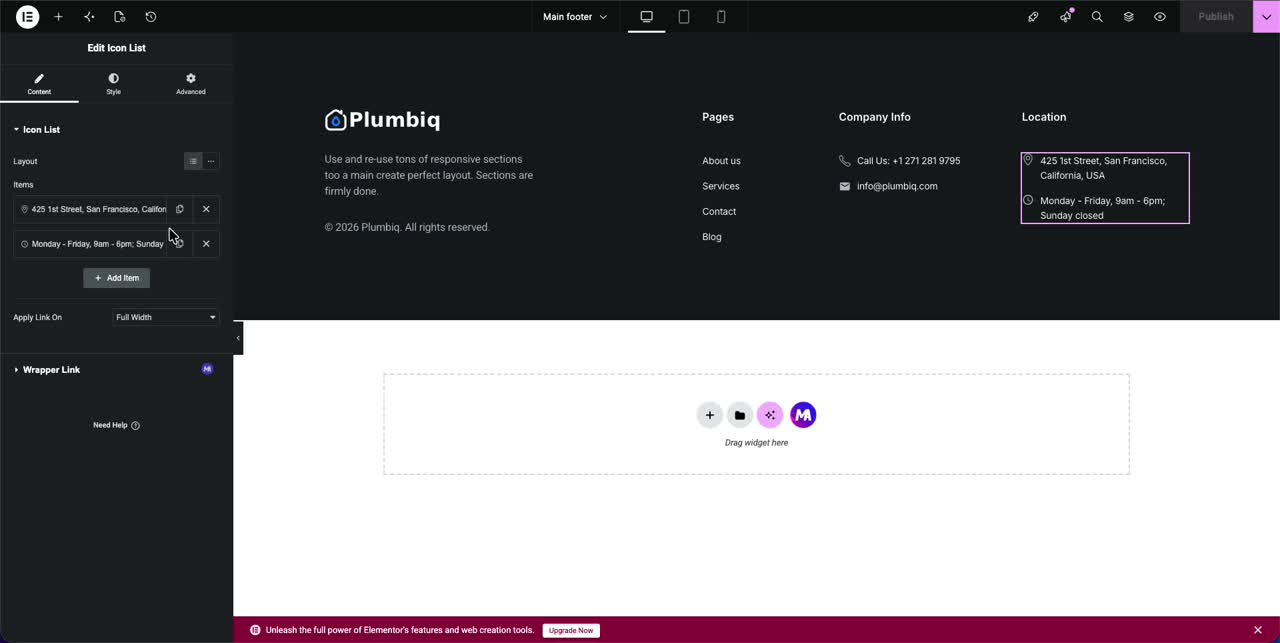Duplicate the 425 1st Street item
This screenshot has height=643, width=1280.
coord(180,209)
